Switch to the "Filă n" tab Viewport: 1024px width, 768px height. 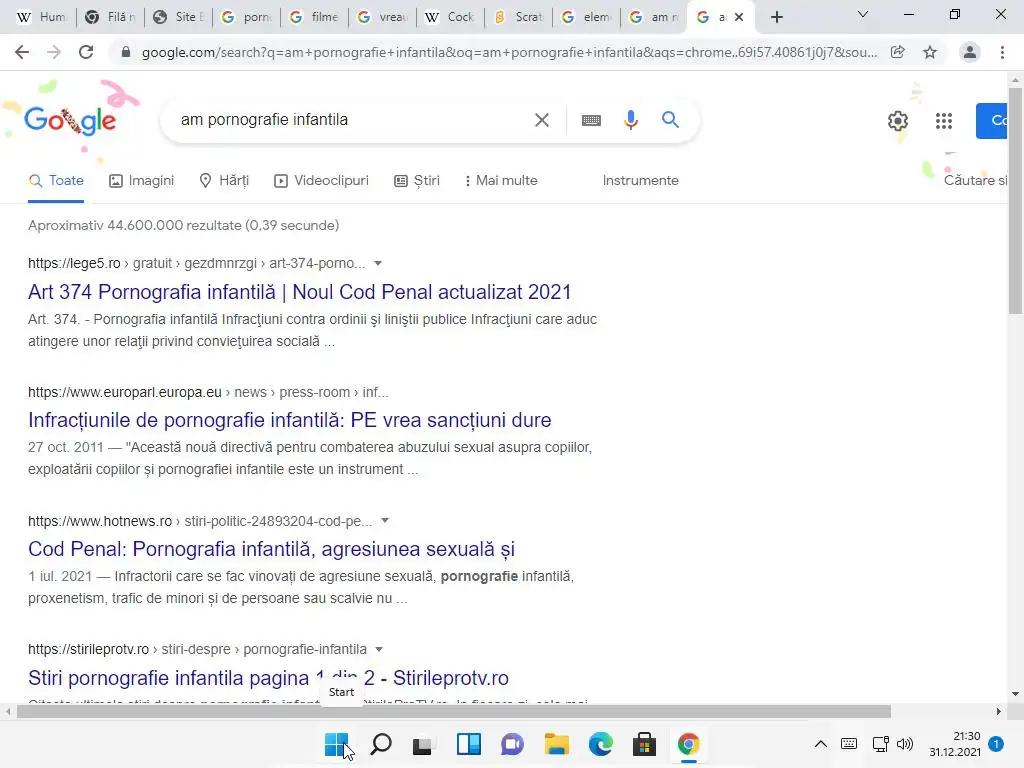(110, 17)
